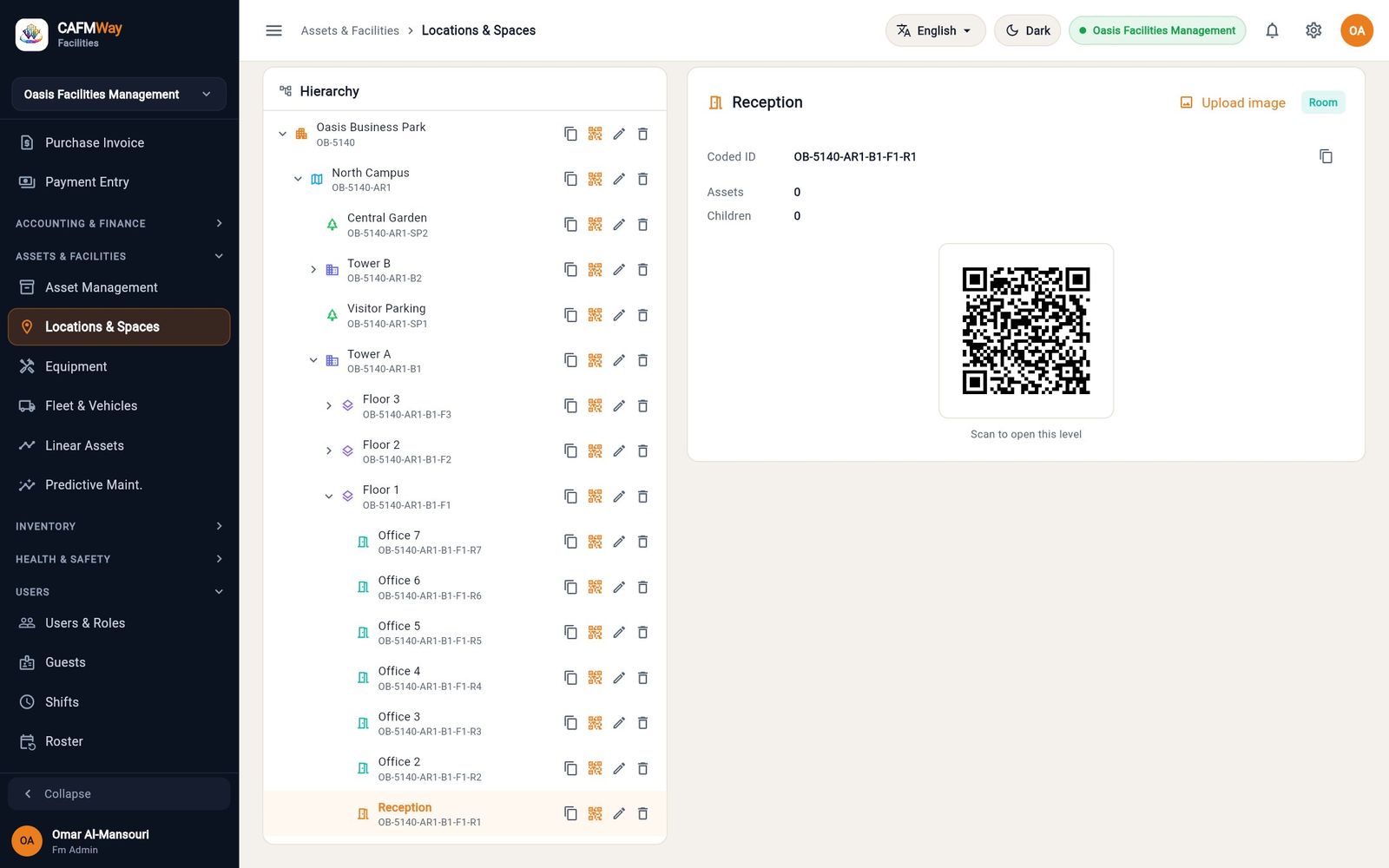
Task: Open the Roster page
Action: click(119, 741)
